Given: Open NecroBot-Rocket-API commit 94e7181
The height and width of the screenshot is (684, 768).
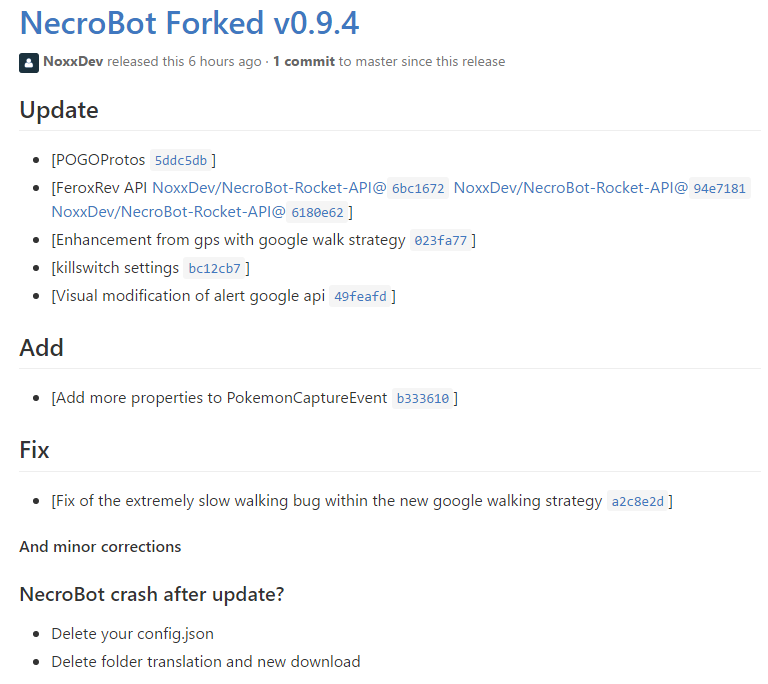Looking at the screenshot, I should tap(720, 188).
